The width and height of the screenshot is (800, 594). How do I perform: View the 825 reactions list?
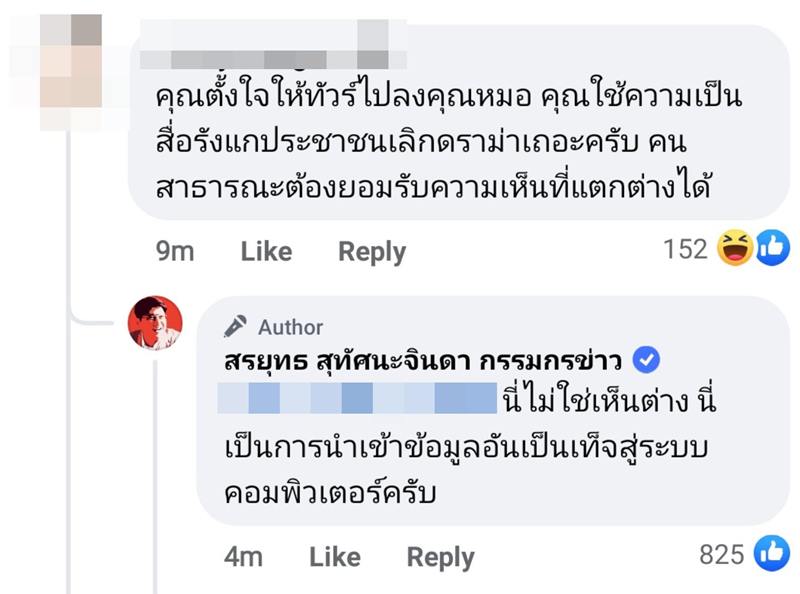[721, 555]
